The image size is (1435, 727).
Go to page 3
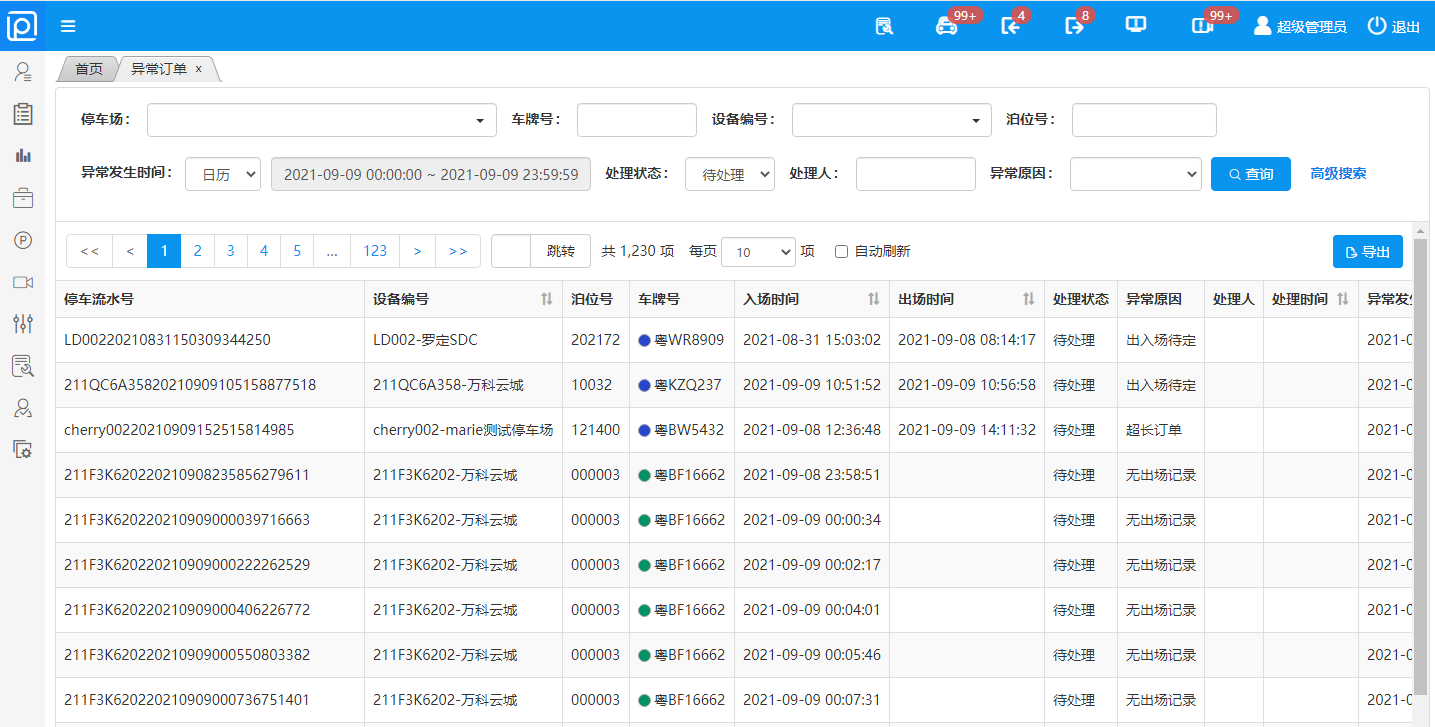[231, 251]
